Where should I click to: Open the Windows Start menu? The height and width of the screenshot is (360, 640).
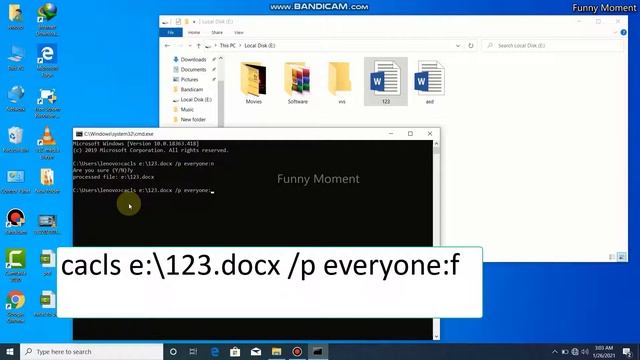point(10,351)
